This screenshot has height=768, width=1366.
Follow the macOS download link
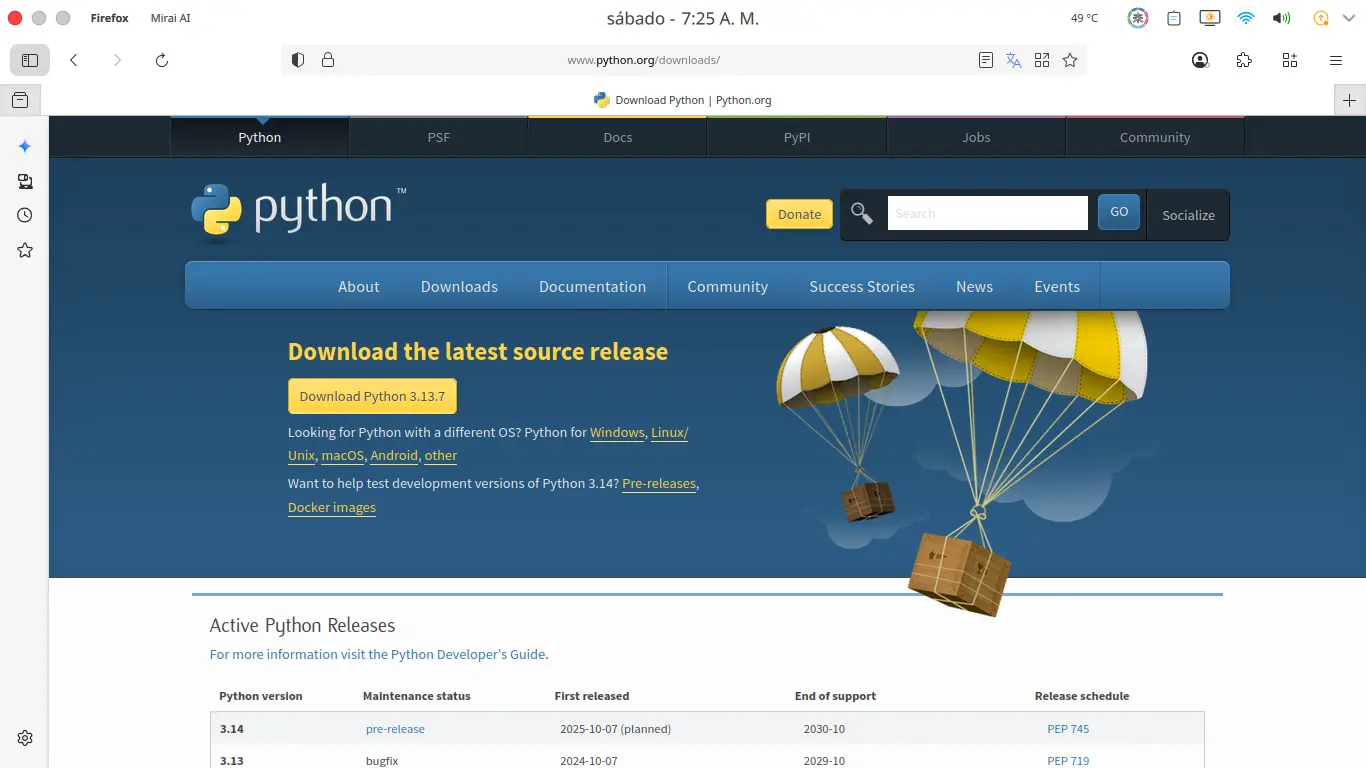click(342, 456)
